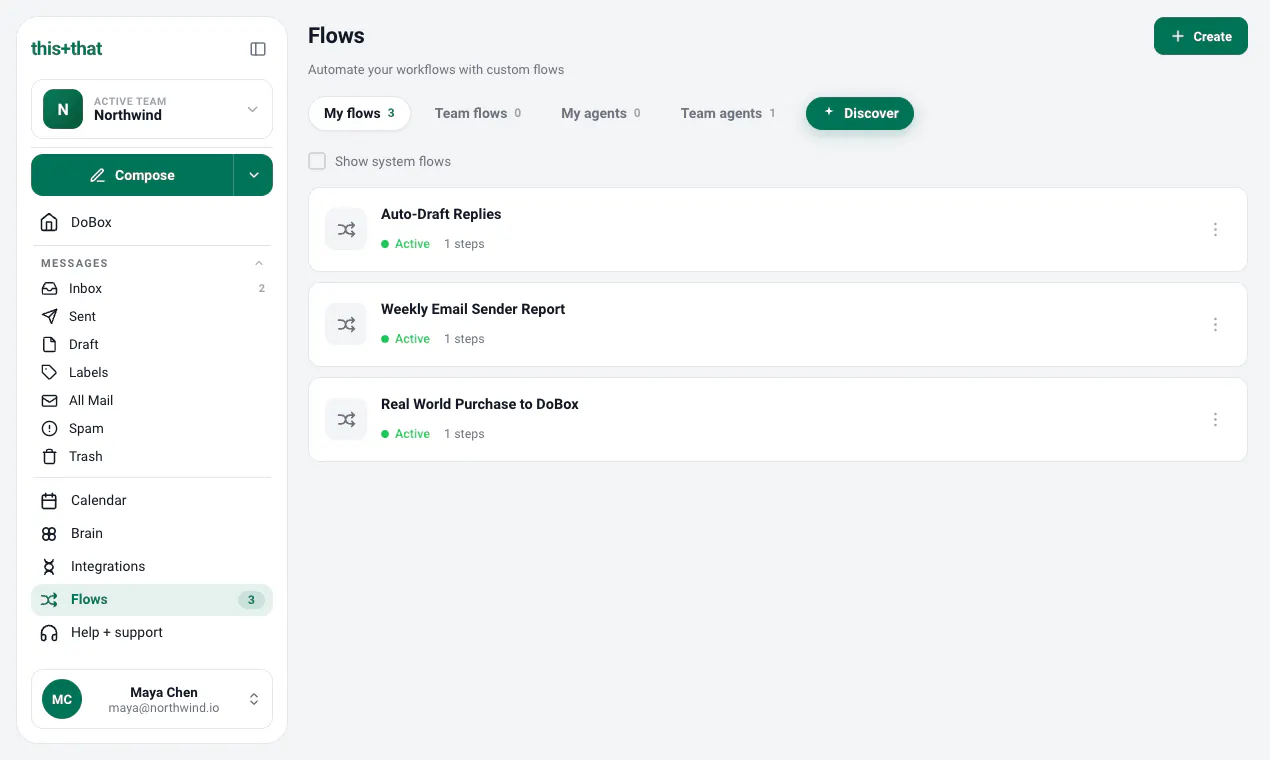Open the Draft document icon
The width and height of the screenshot is (1270, 760).
(x=49, y=344)
